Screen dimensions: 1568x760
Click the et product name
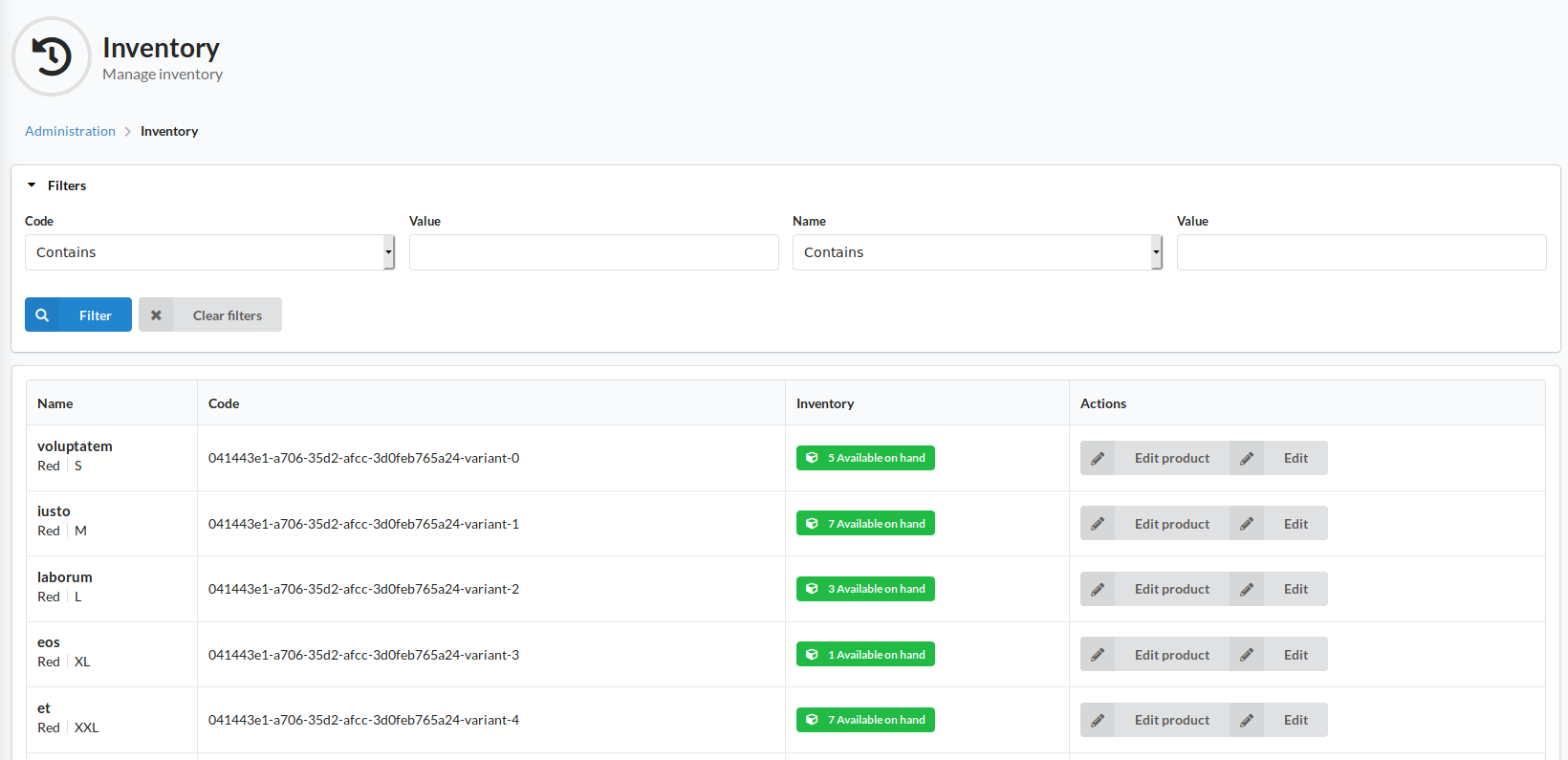[x=44, y=708]
